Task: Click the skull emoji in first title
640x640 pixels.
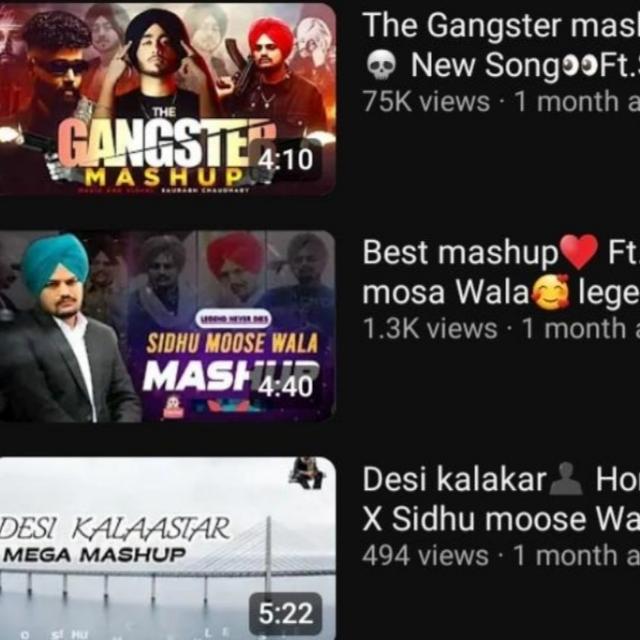Action: pyautogui.click(x=381, y=65)
